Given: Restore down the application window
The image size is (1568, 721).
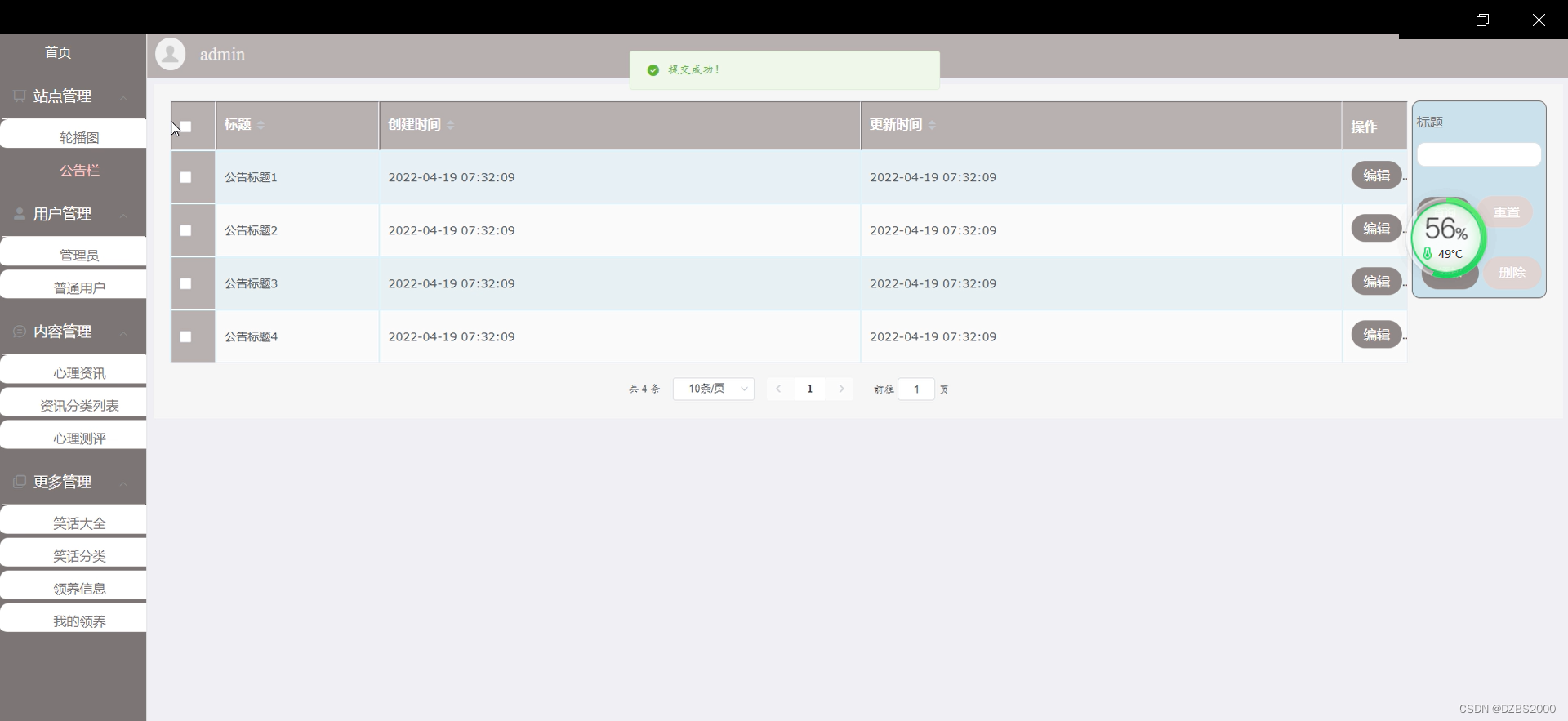Looking at the screenshot, I should point(1482,20).
